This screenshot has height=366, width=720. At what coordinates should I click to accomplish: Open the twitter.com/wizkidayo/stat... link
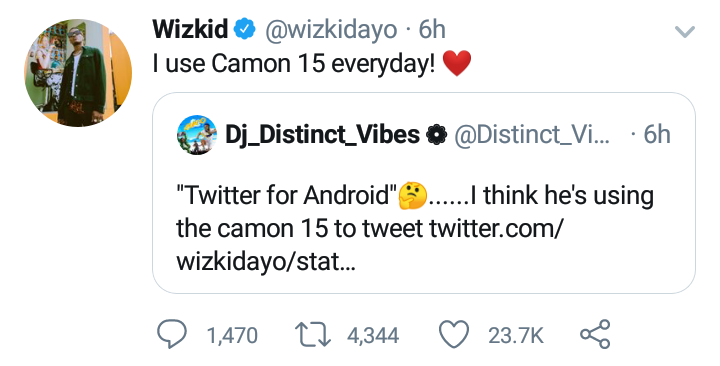pos(368,245)
